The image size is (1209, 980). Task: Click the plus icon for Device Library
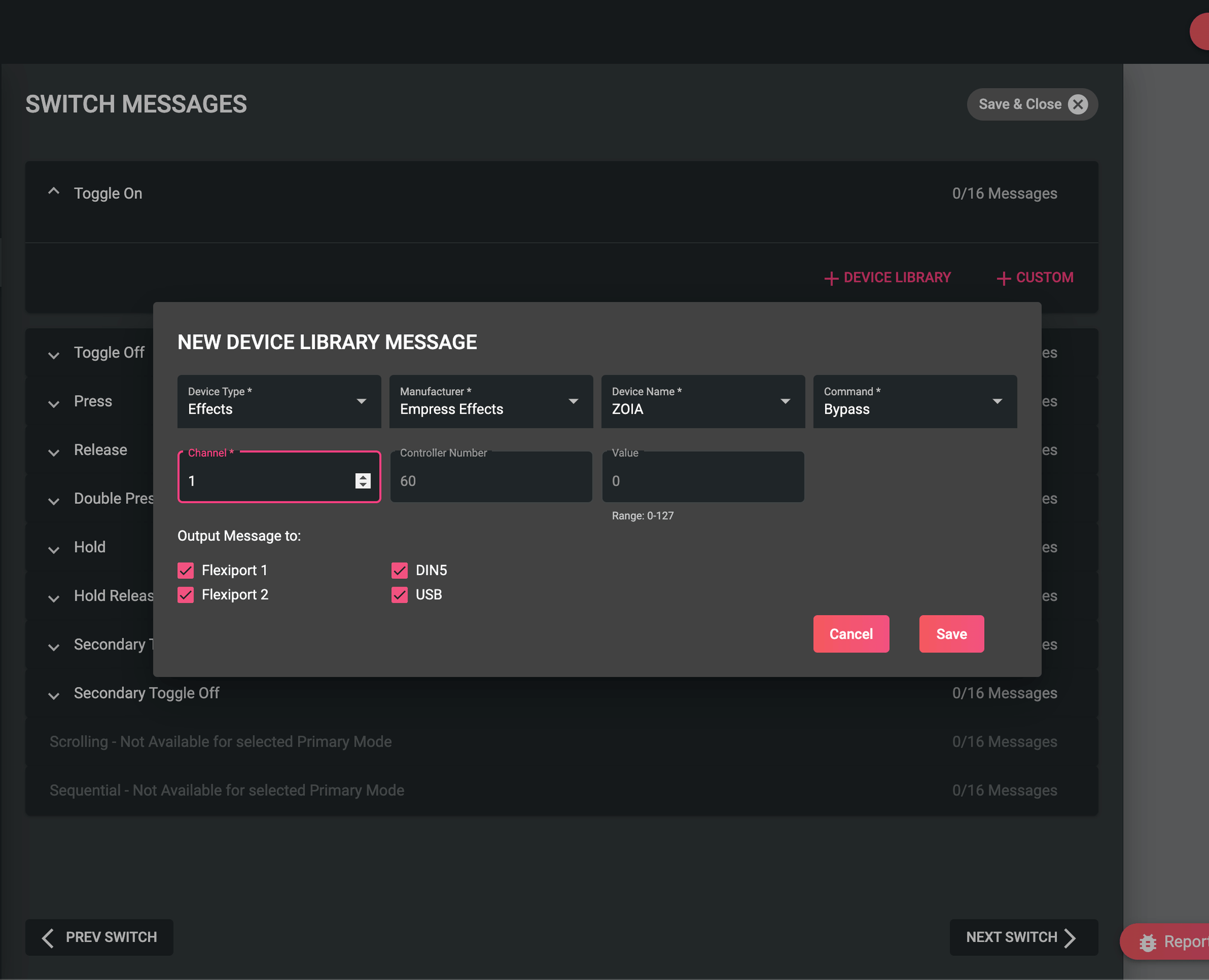click(831, 278)
